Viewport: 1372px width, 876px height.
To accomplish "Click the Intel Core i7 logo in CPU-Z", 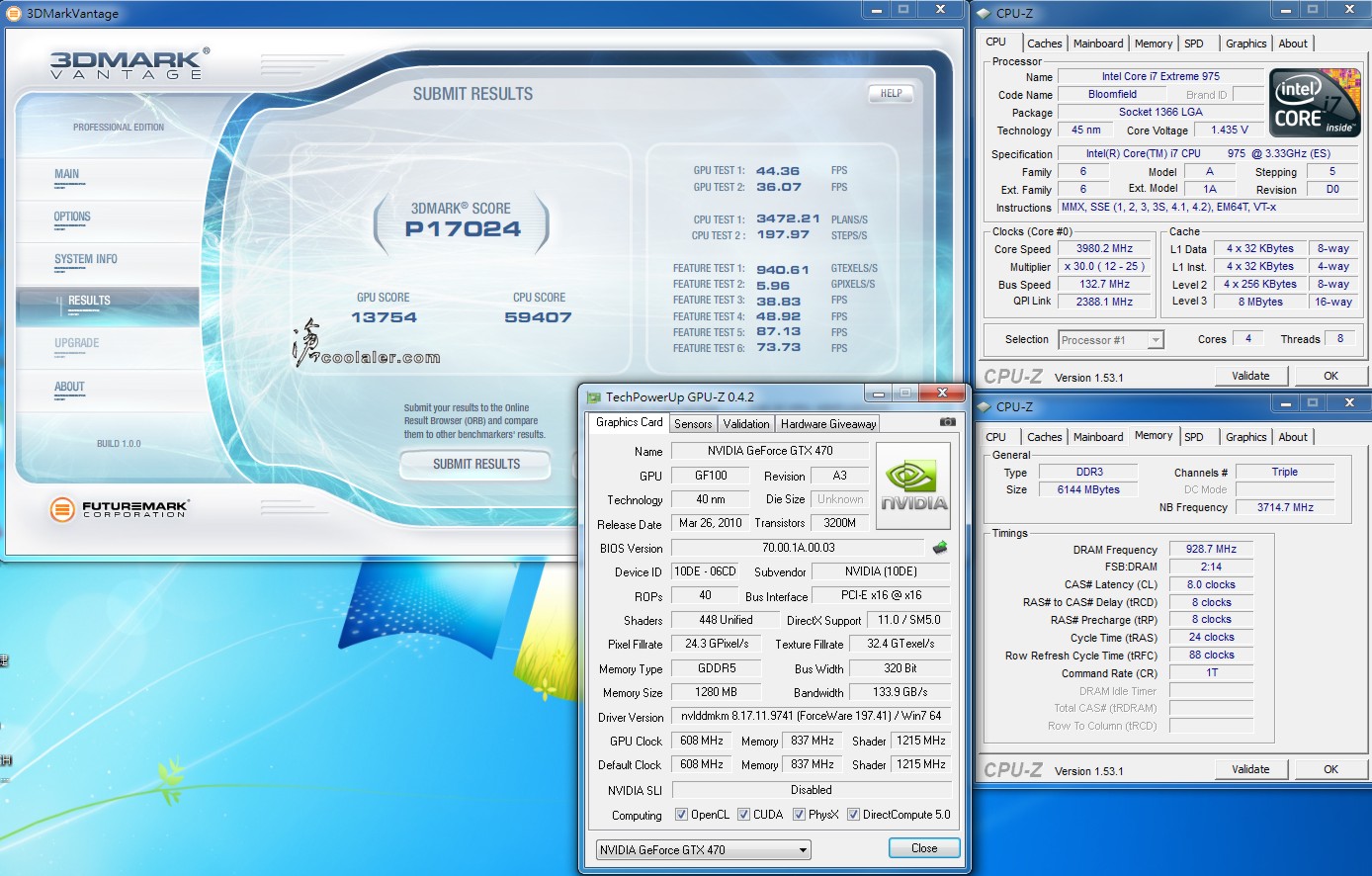I will tap(1315, 103).
